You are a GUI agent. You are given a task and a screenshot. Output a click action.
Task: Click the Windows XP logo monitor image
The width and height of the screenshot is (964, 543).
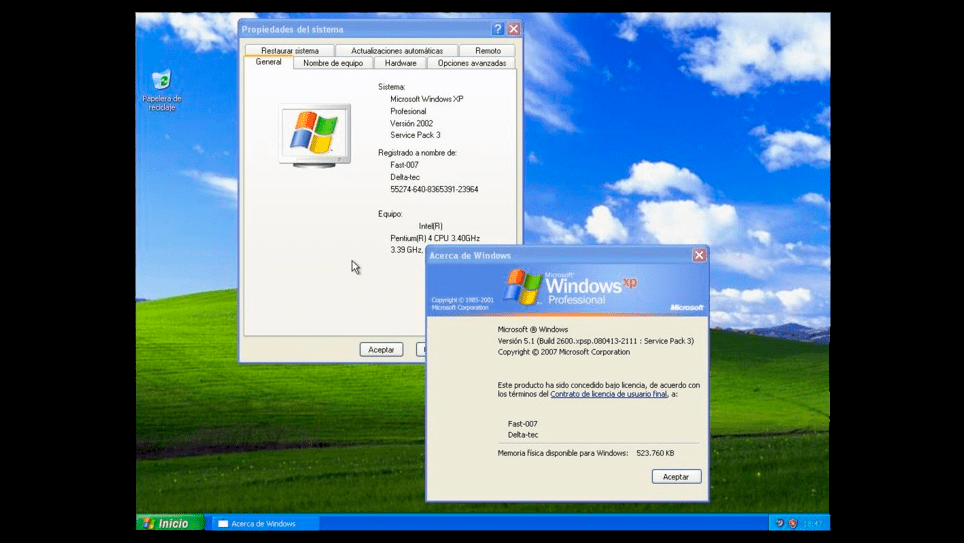315,135
